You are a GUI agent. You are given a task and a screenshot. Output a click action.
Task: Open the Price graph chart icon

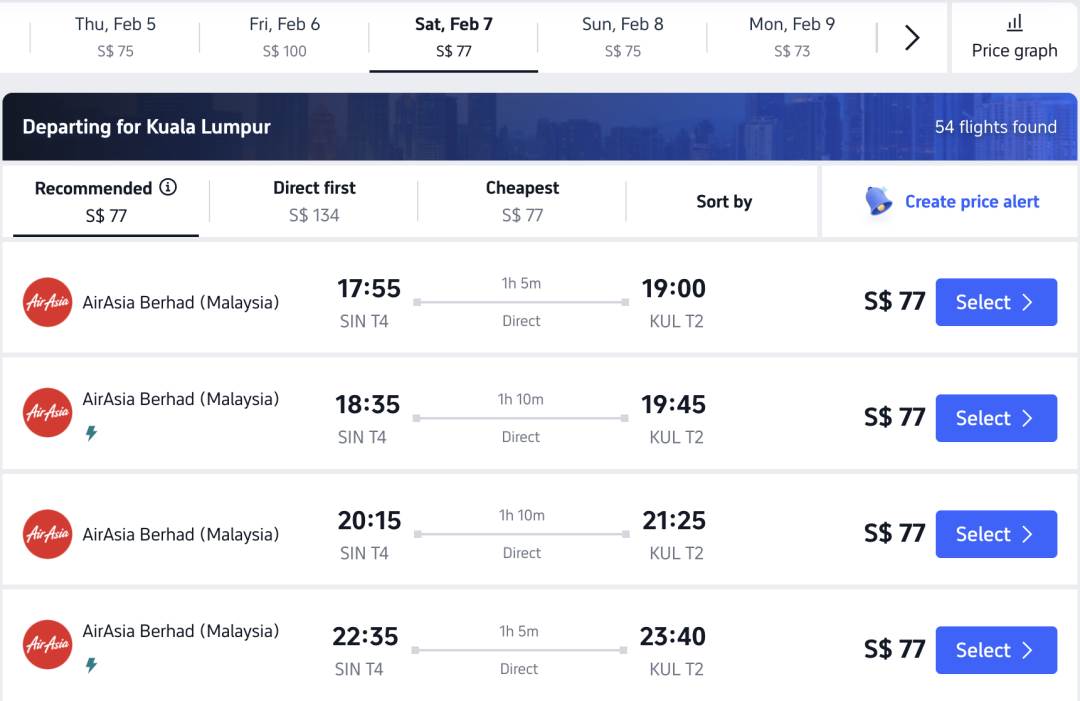[1014, 23]
